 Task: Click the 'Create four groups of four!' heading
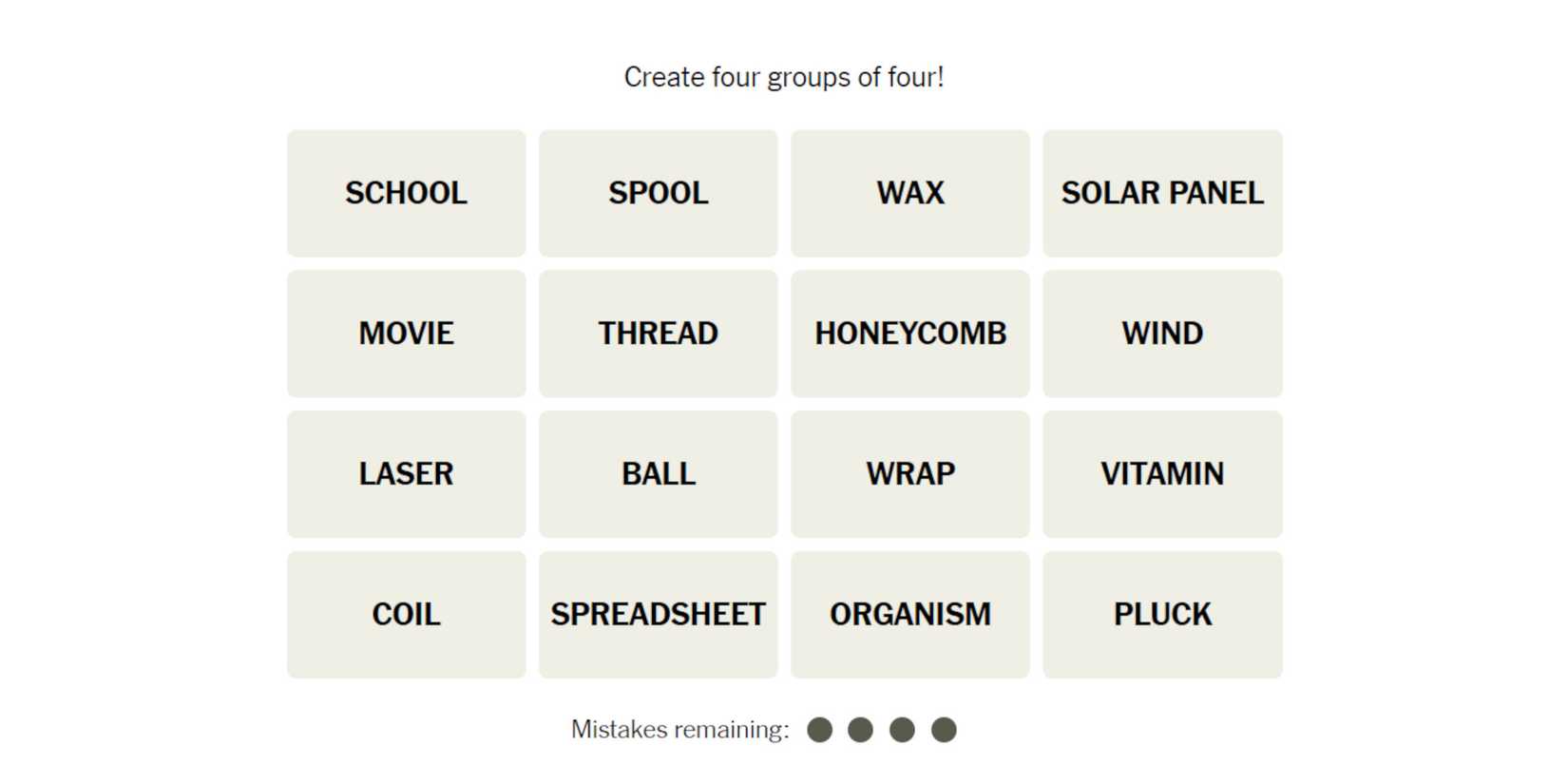point(784,77)
